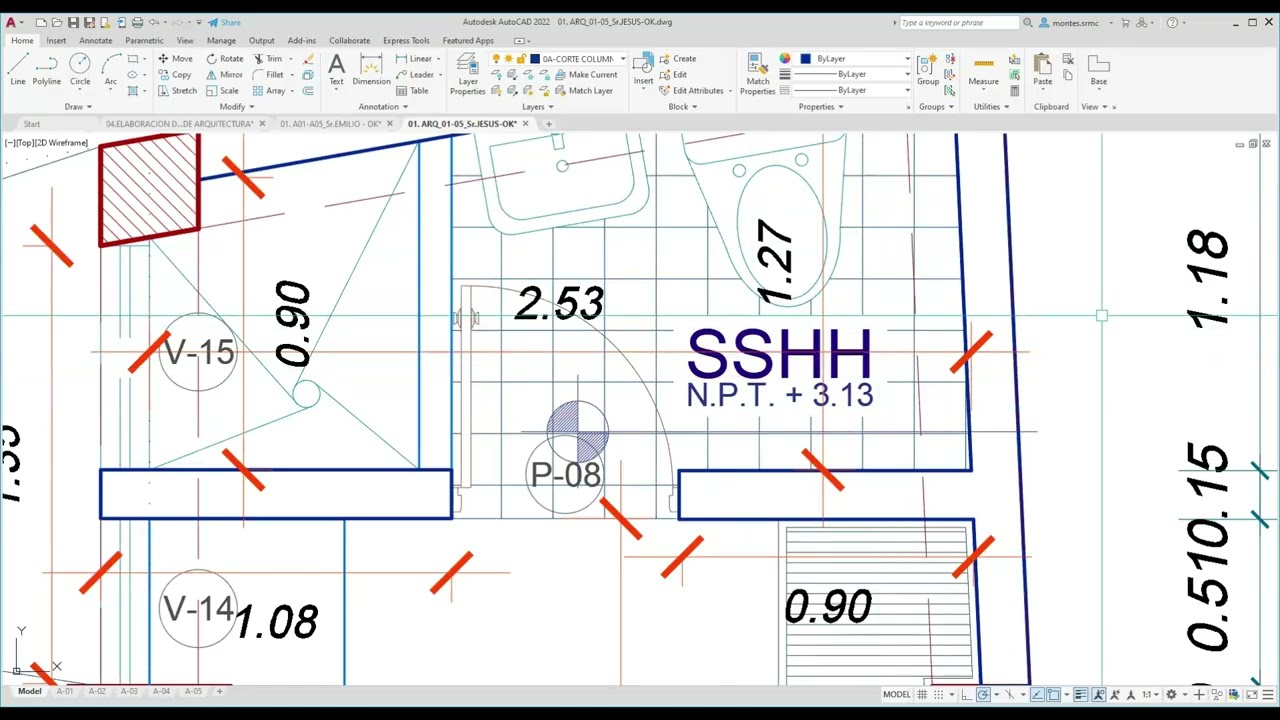
Task: Expand the Utilities panel
Action: tap(991, 107)
